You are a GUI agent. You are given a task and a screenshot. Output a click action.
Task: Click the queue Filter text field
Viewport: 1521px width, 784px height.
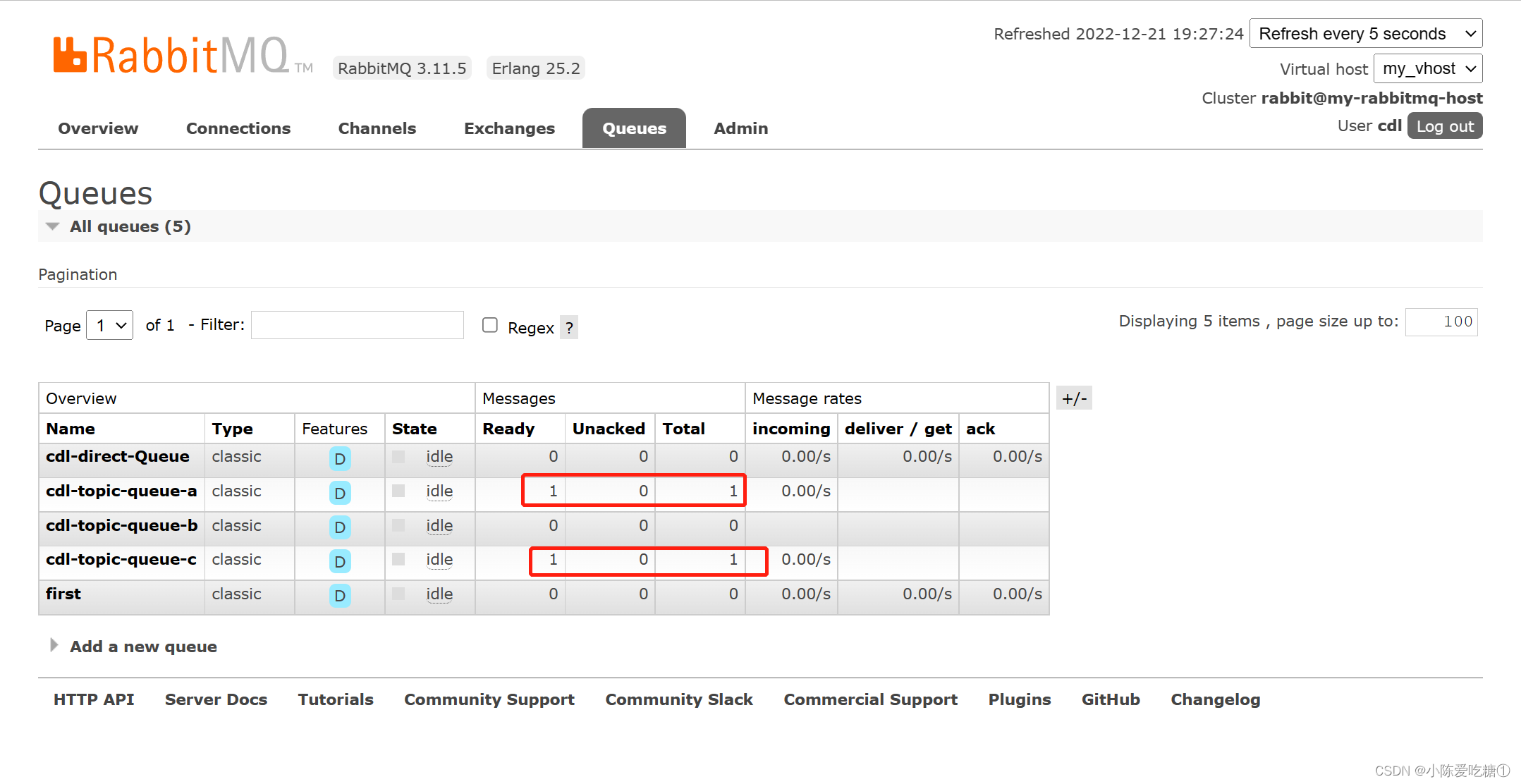[x=358, y=325]
